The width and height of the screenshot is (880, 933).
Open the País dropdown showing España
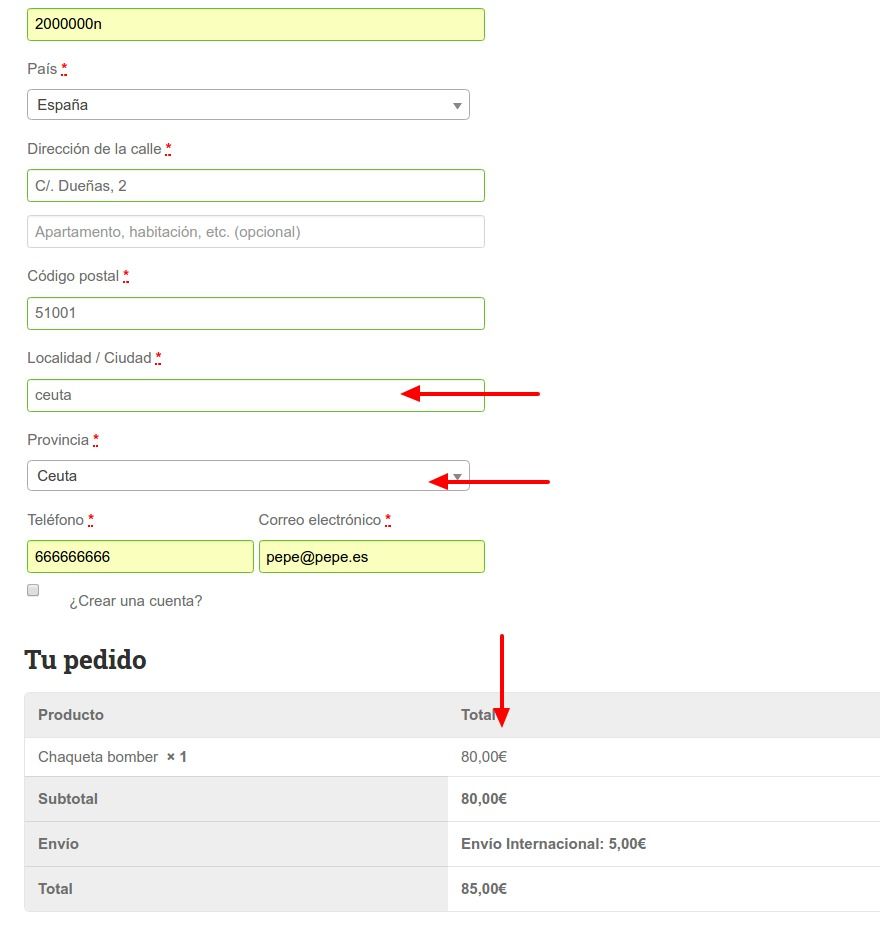(248, 105)
